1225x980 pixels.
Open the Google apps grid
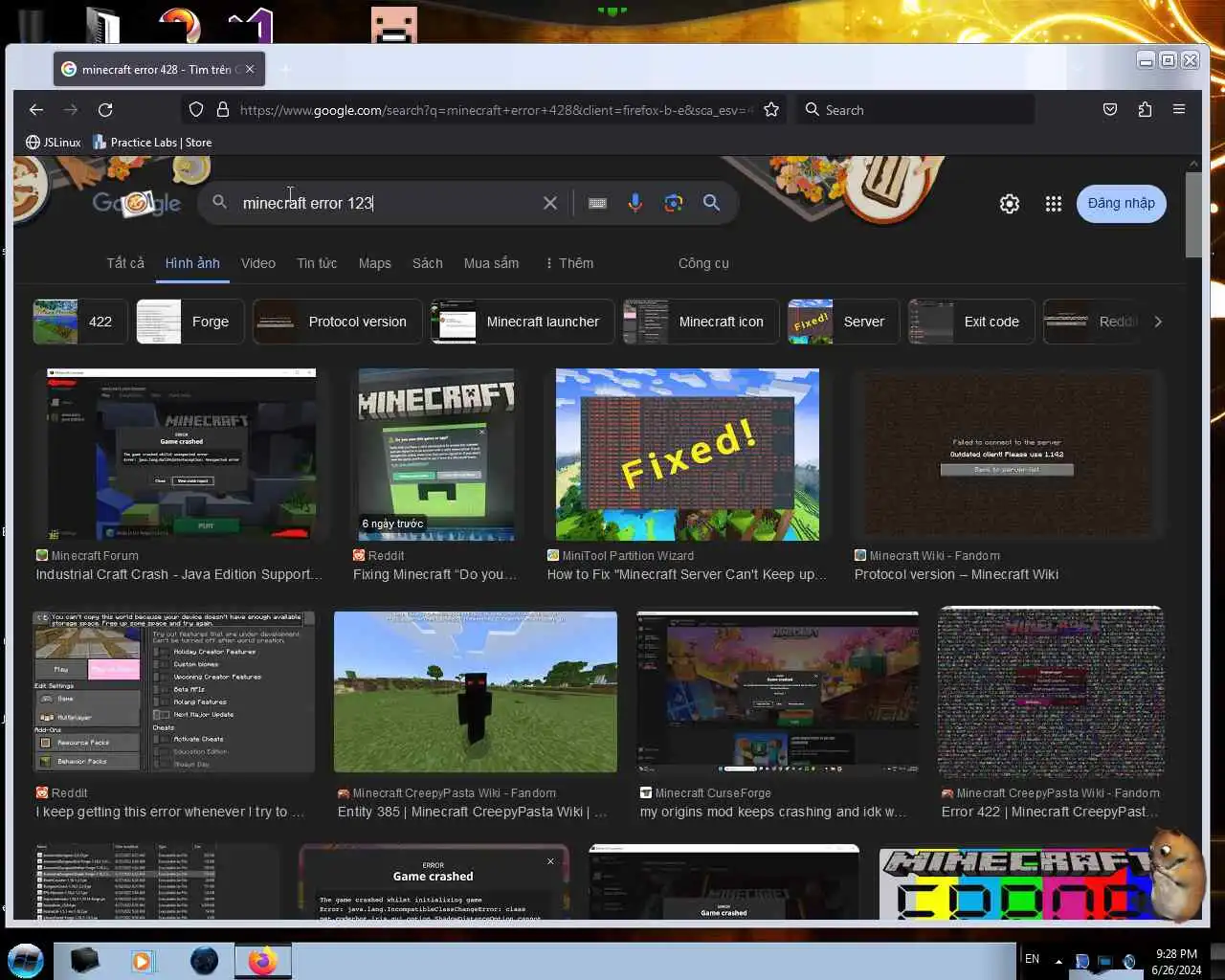coord(1054,204)
